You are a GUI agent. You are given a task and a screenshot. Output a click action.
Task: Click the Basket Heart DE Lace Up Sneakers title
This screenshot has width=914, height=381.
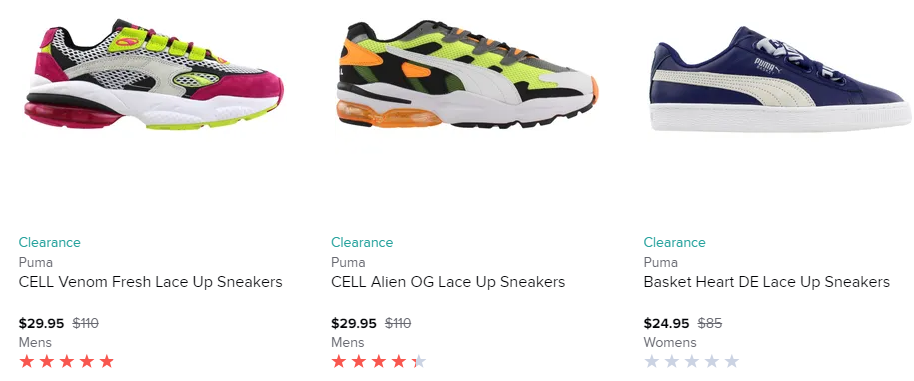point(767,282)
